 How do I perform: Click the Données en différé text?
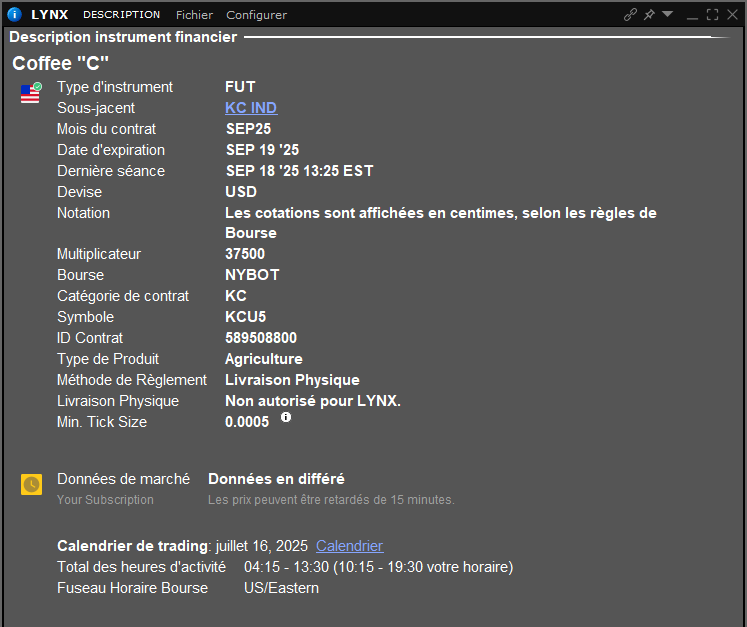pos(276,479)
